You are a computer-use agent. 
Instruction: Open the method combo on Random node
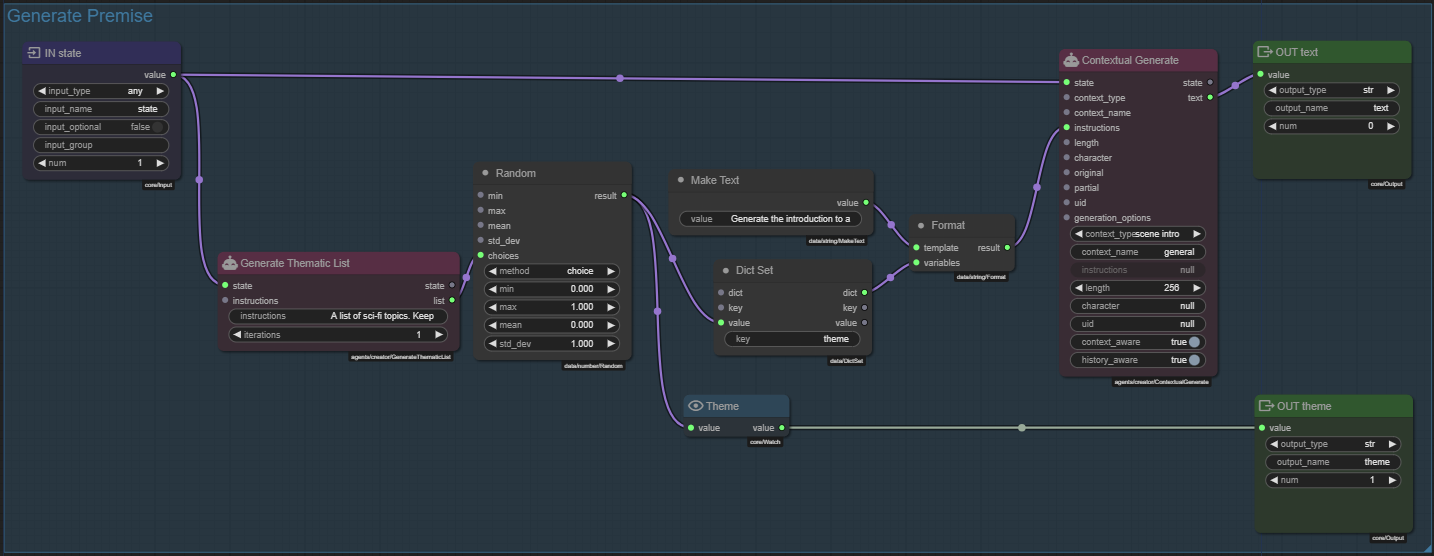[x=552, y=271]
